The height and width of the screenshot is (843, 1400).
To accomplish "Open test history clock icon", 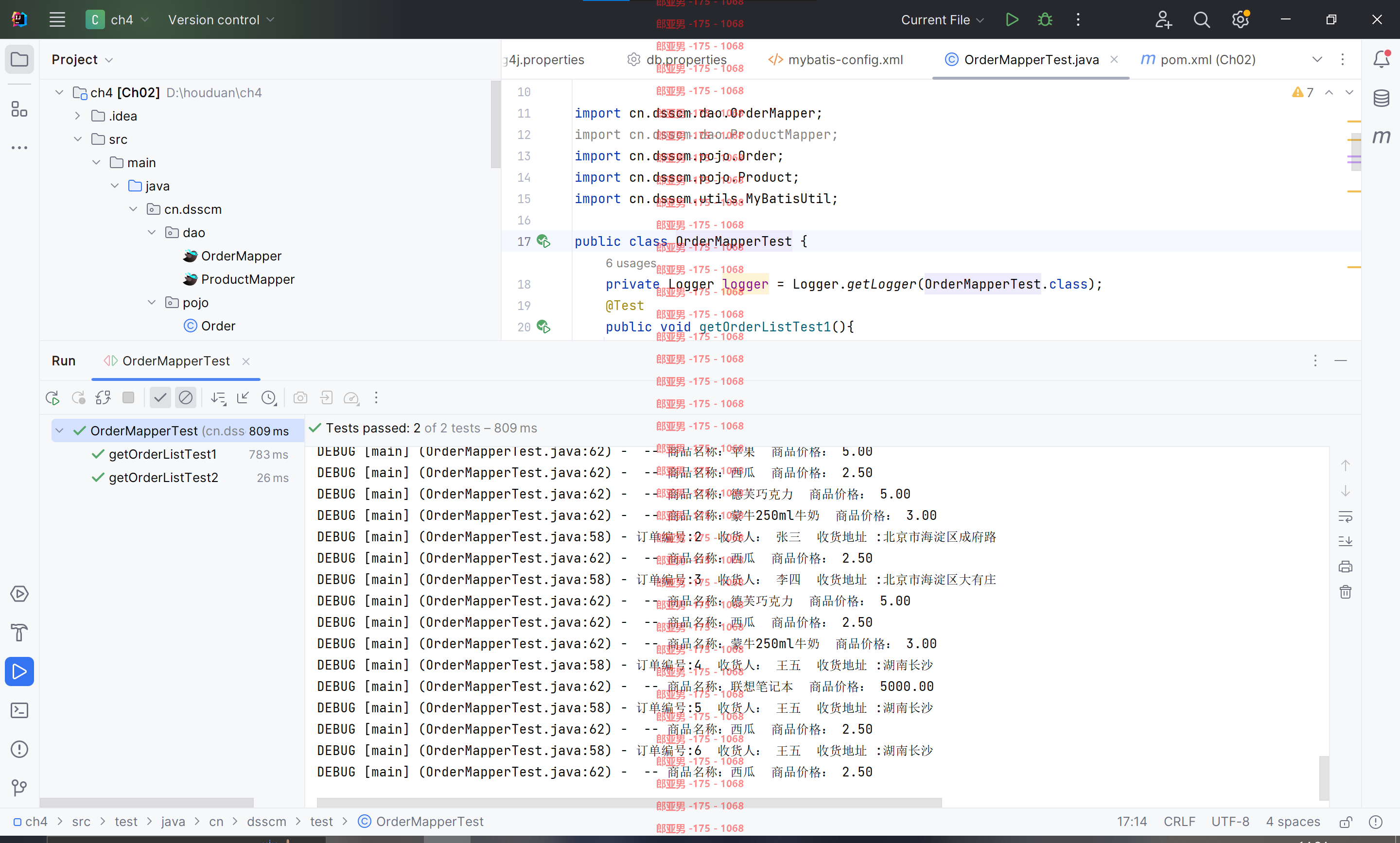I will click(269, 398).
